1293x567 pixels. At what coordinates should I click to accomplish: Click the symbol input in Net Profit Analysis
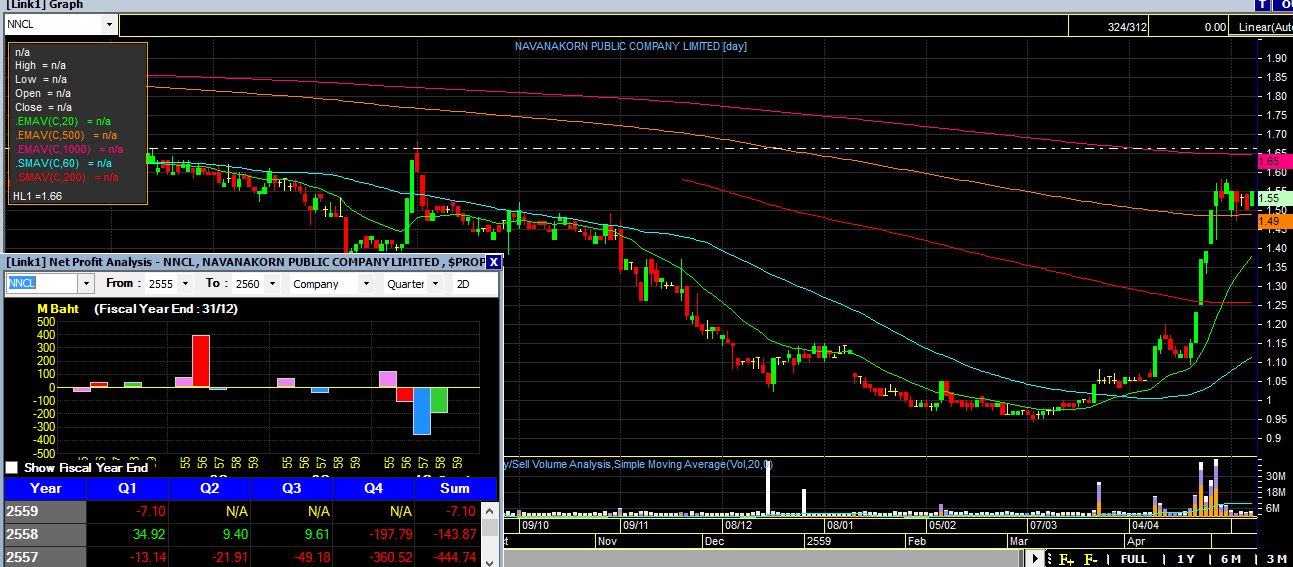(42, 284)
